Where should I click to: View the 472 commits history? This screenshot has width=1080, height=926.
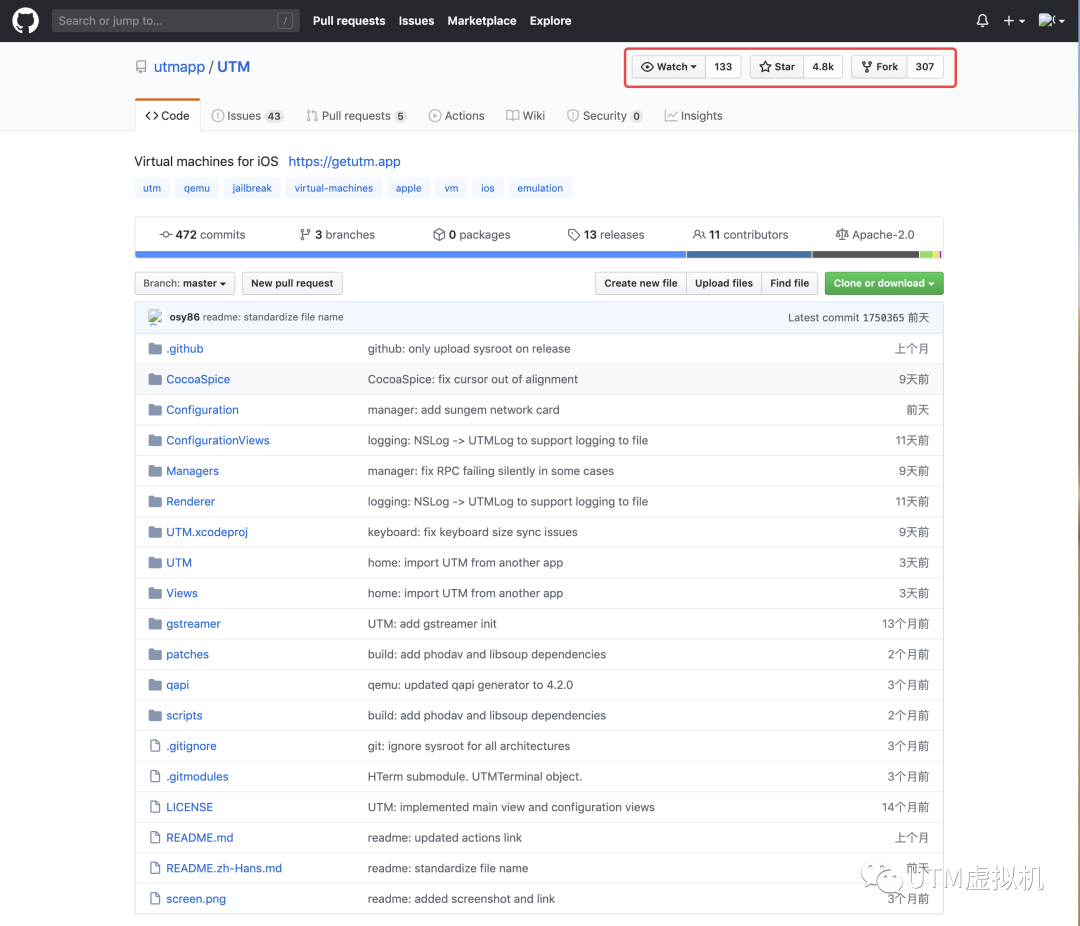pos(202,235)
